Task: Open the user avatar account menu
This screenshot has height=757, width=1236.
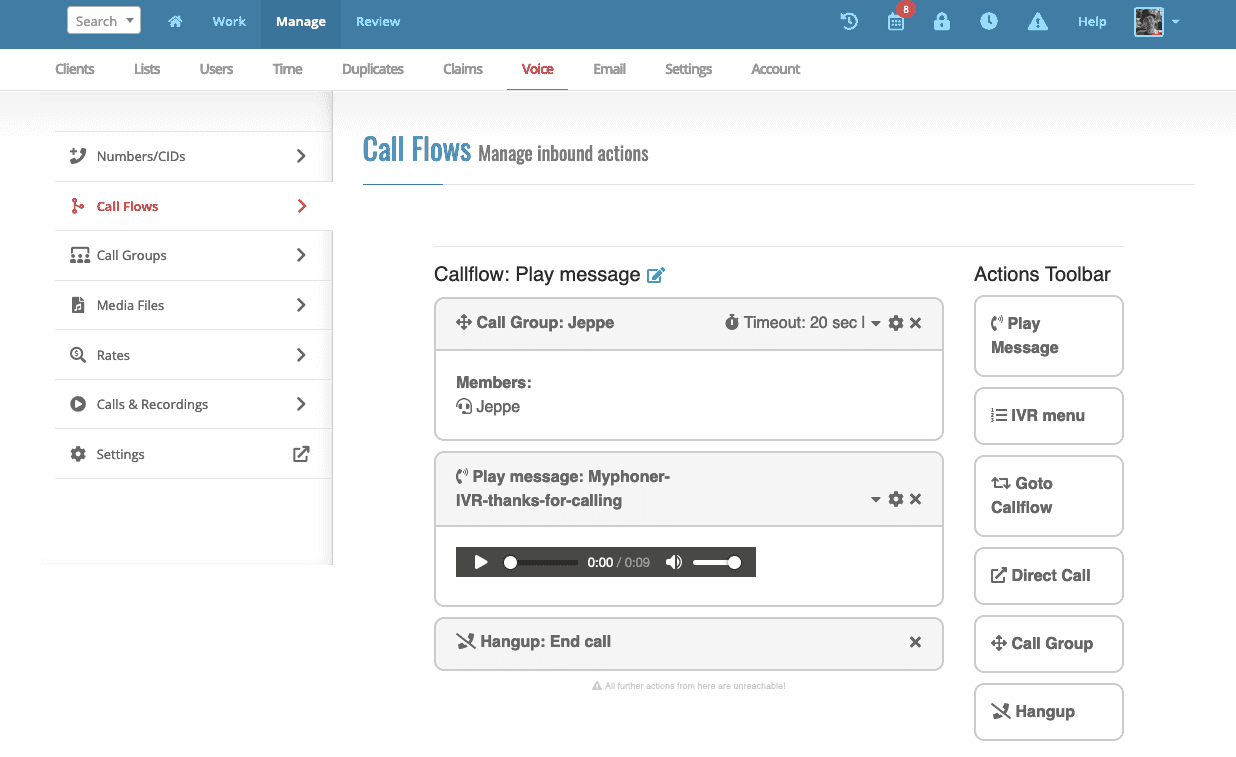Action: point(1157,21)
